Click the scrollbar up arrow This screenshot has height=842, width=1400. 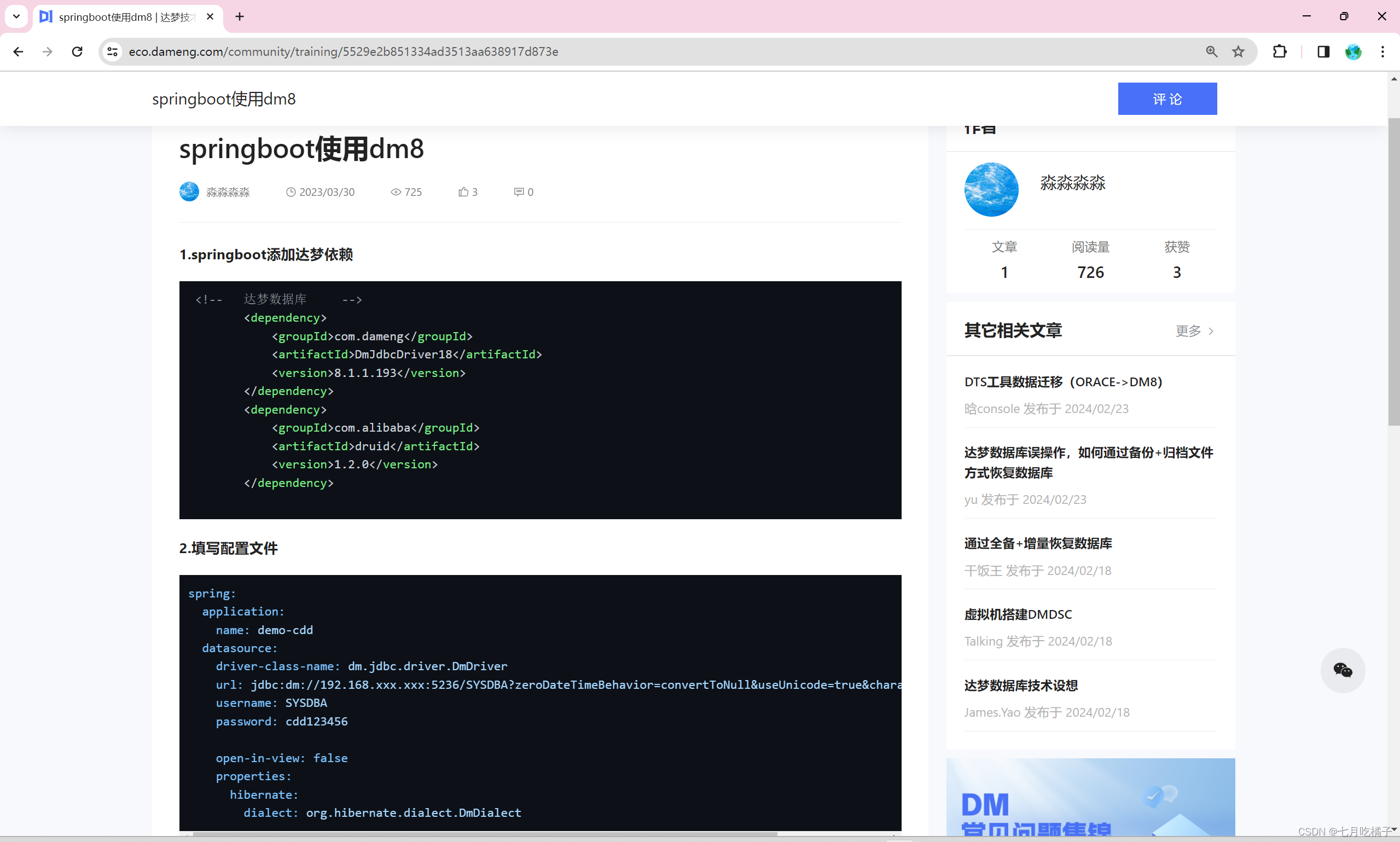(1394, 79)
